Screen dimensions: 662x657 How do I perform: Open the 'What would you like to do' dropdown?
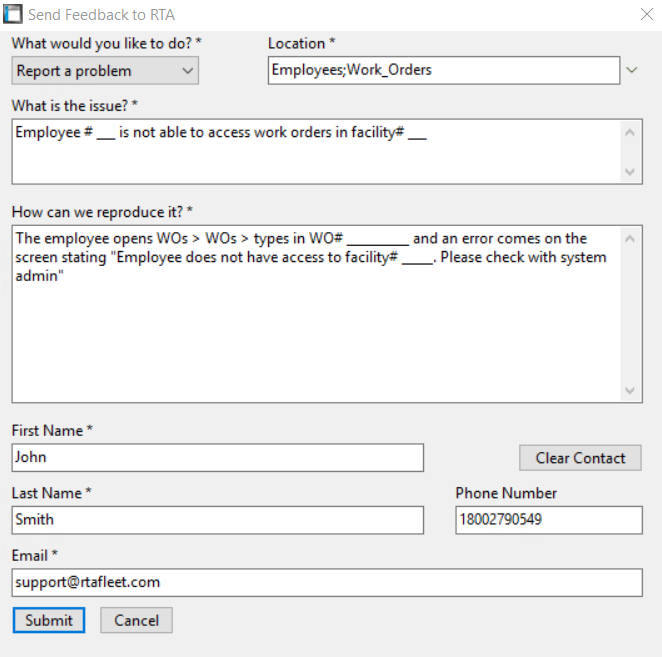tap(105, 71)
